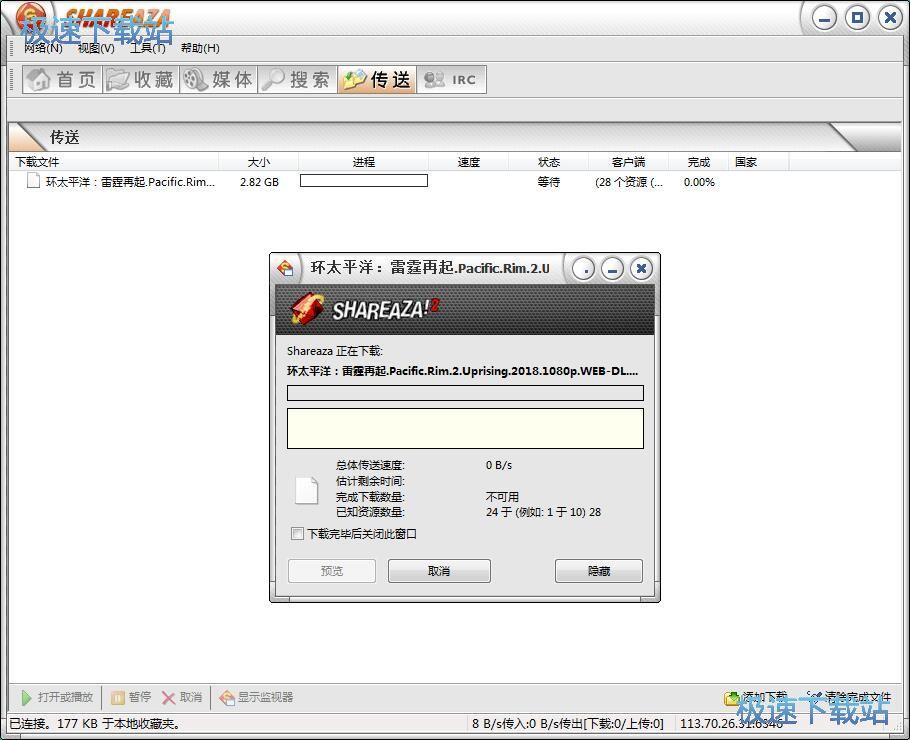Click the 隐藏 hide button
Viewport: 910px width, 740px height.
tap(599, 571)
